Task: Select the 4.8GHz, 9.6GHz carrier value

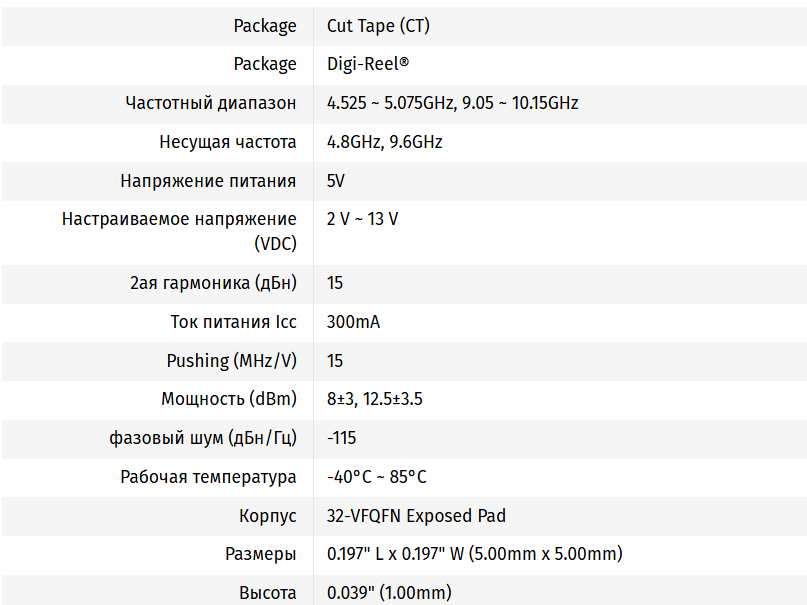Action: (384, 142)
